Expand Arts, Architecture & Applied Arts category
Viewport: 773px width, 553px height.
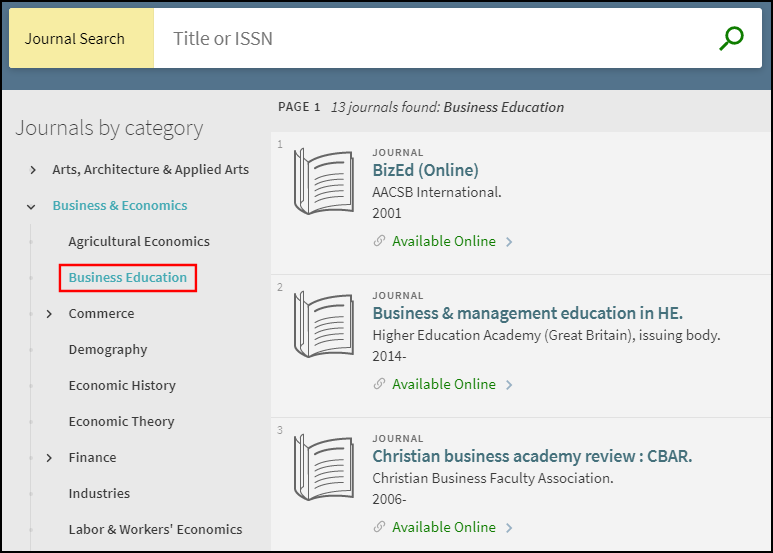[33, 170]
